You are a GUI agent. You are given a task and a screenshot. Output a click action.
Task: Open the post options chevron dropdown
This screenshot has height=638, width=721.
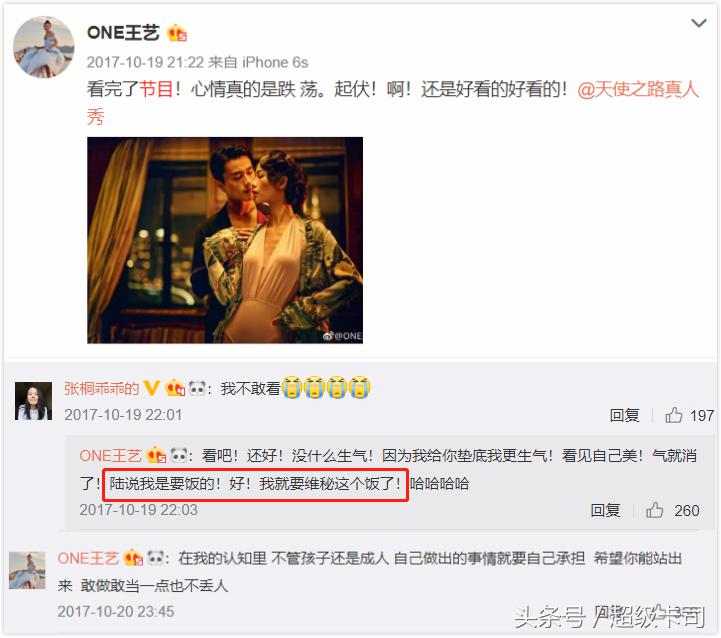pyautogui.click(x=698, y=23)
